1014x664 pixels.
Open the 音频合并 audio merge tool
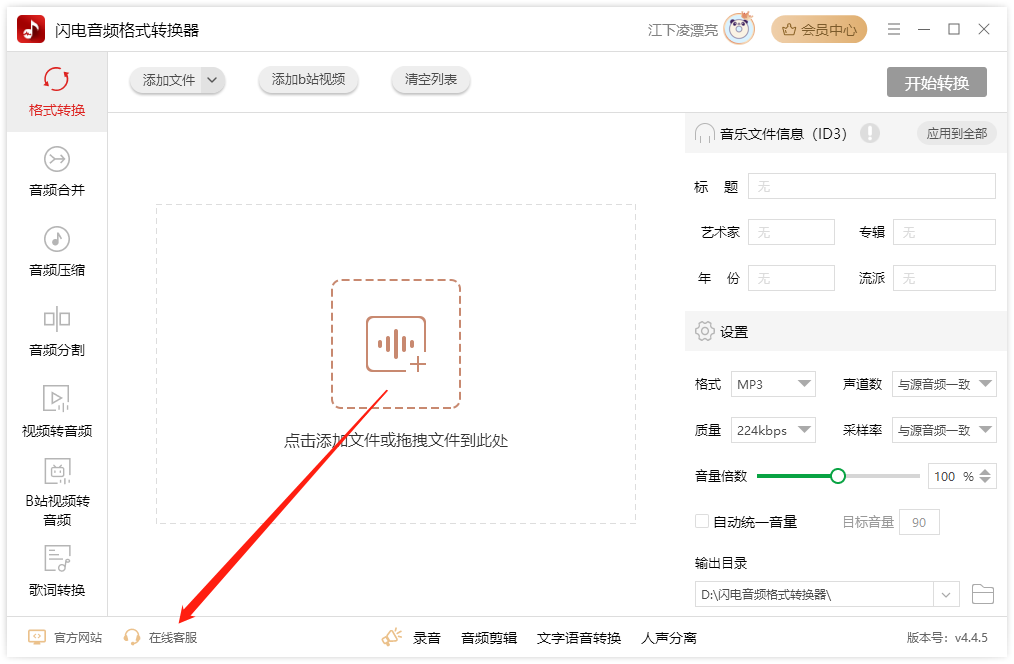[x=57, y=172]
